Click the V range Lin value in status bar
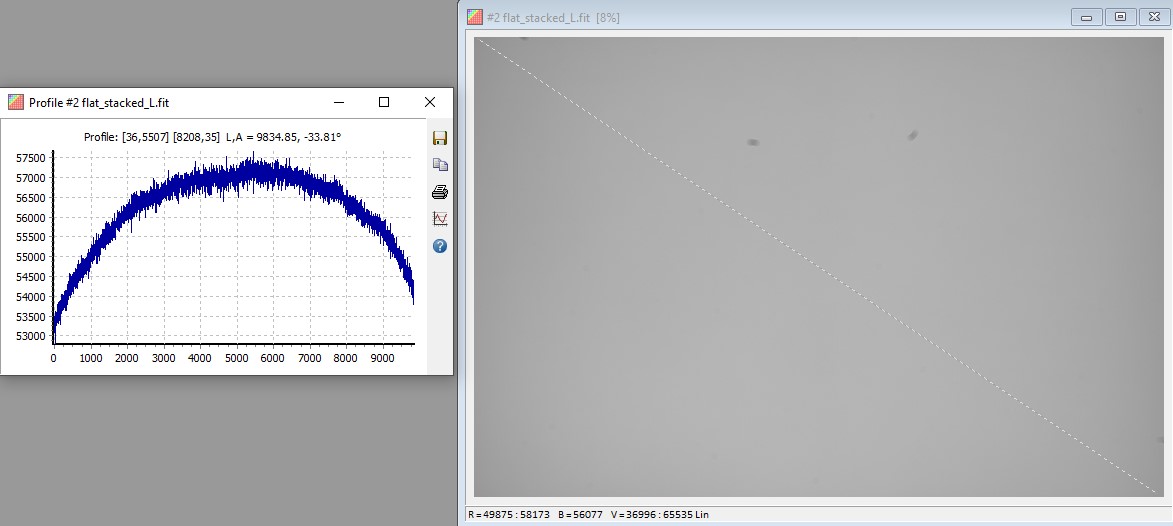The width and height of the screenshot is (1173, 526). click(x=659, y=515)
